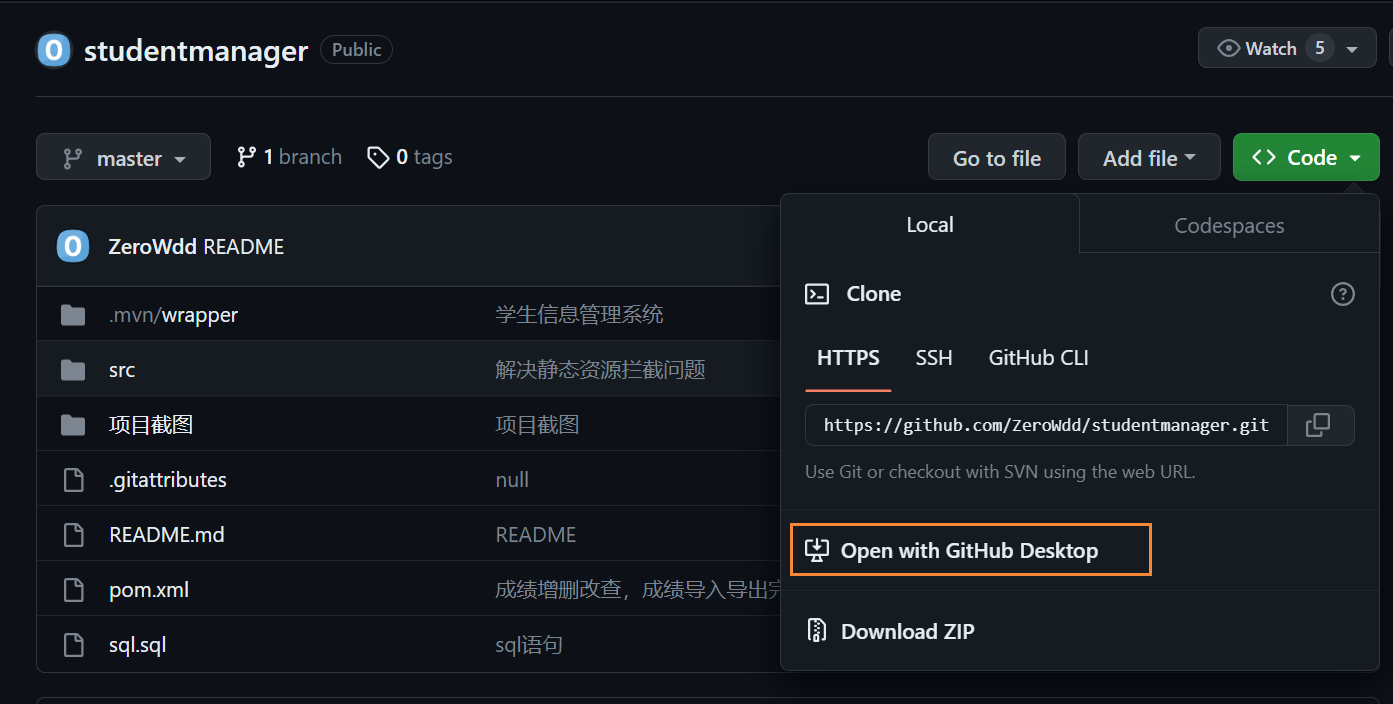The image size is (1393, 704).
Task: Click Download ZIP
Action: pyautogui.click(x=907, y=631)
